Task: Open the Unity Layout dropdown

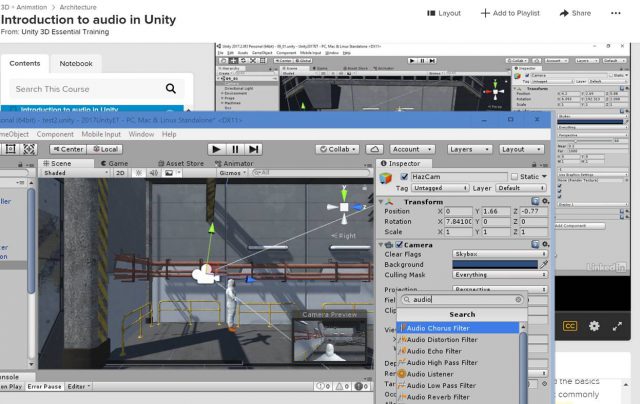Action: pyautogui.click(x=521, y=149)
